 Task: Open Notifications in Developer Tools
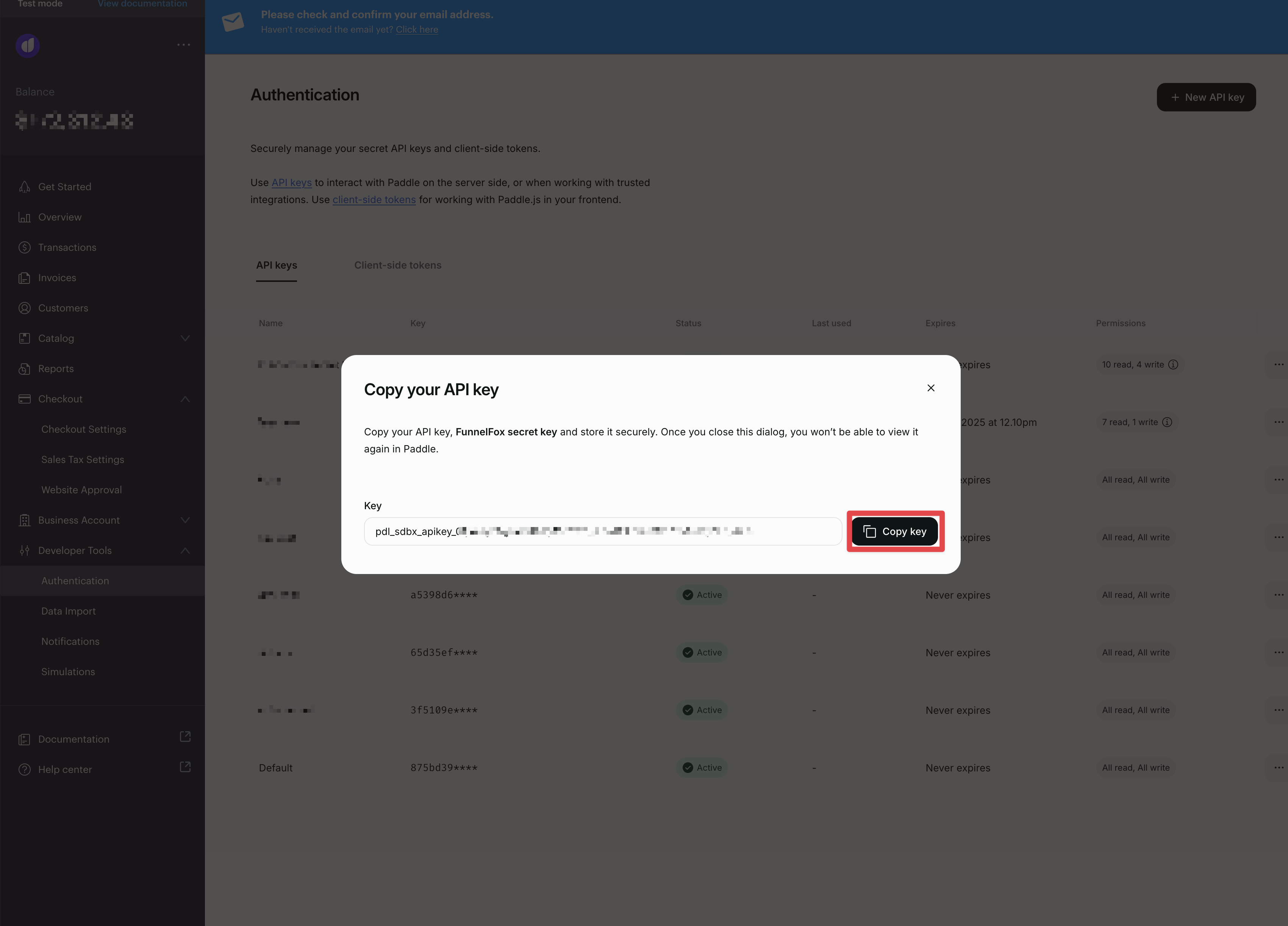pos(70,641)
